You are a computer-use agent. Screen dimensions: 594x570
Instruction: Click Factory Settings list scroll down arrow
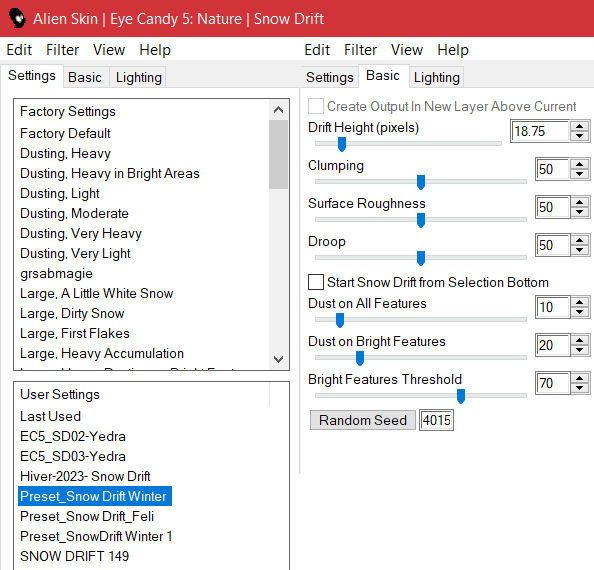278,359
